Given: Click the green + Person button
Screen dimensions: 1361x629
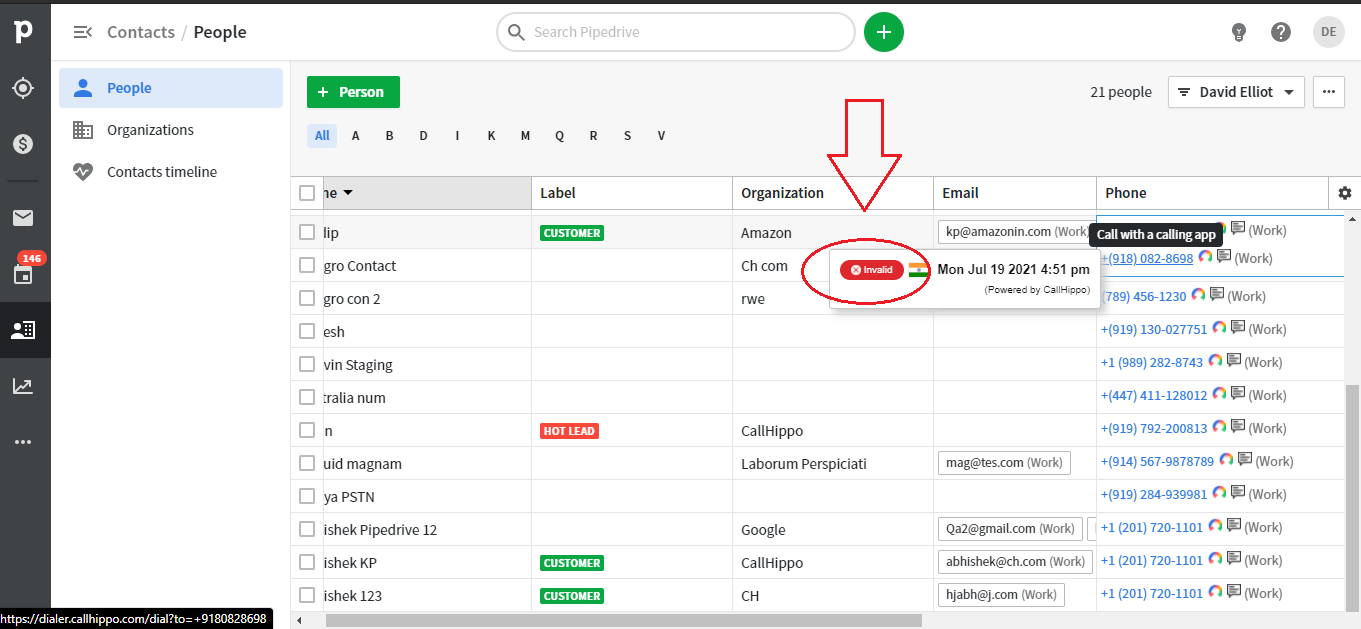Looking at the screenshot, I should [353, 92].
